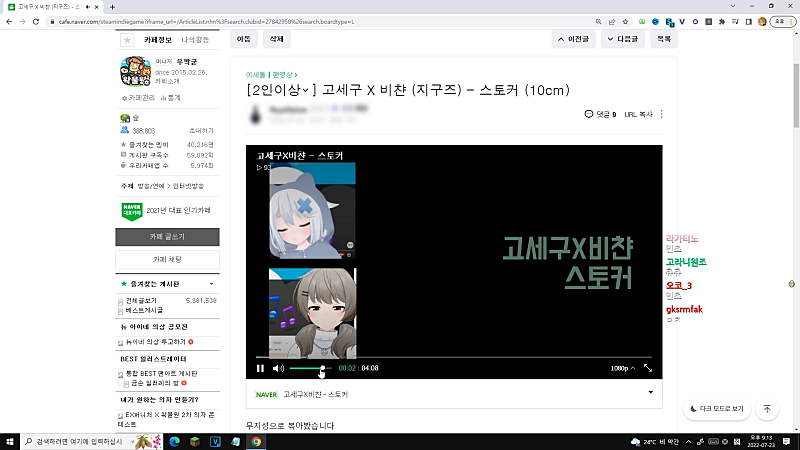The height and width of the screenshot is (450, 800).
Task: Pause the video playback
Action: (260, 368)
